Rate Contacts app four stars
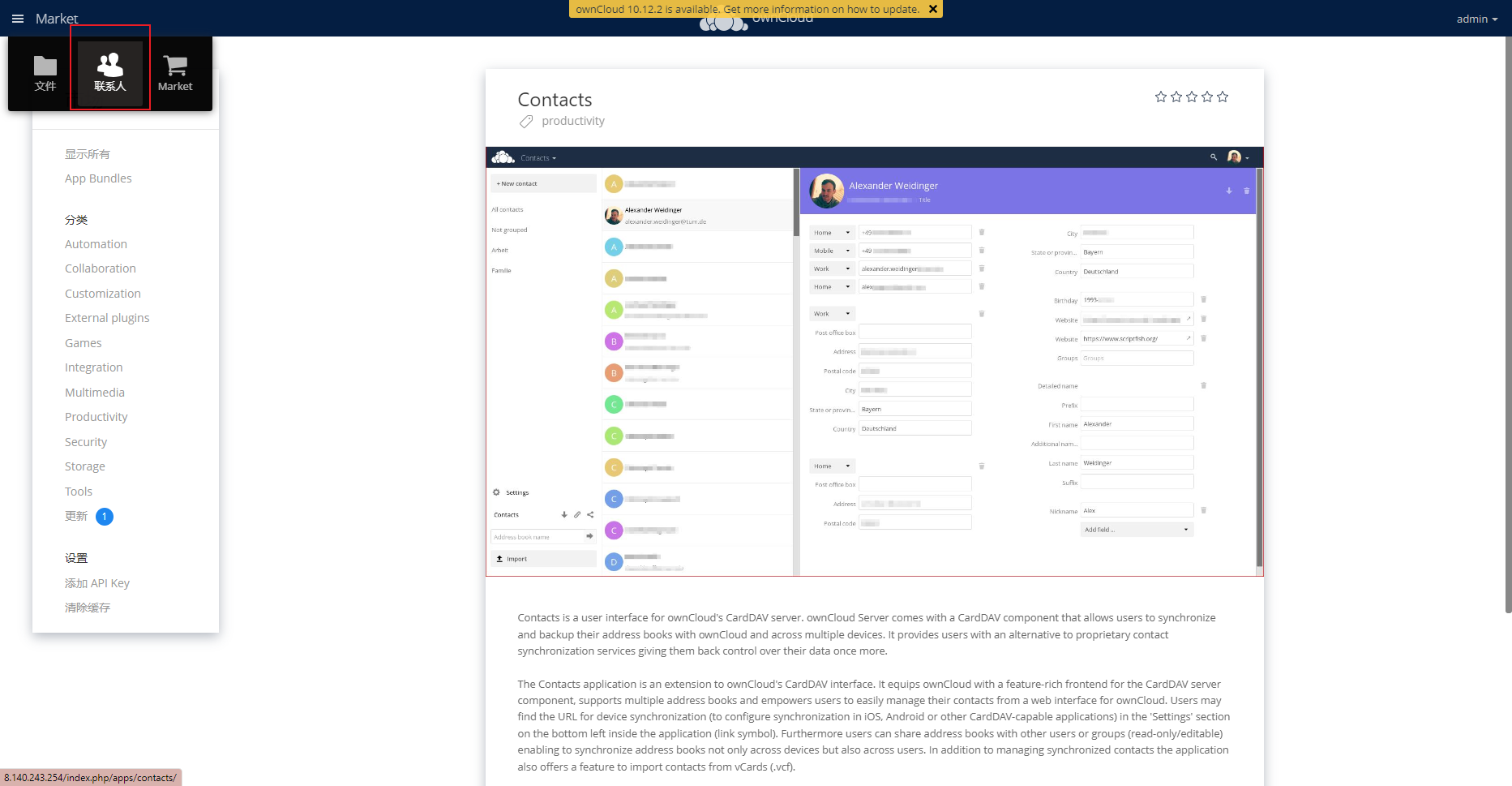The image size is (1512, 786). tap(1207, 97)
